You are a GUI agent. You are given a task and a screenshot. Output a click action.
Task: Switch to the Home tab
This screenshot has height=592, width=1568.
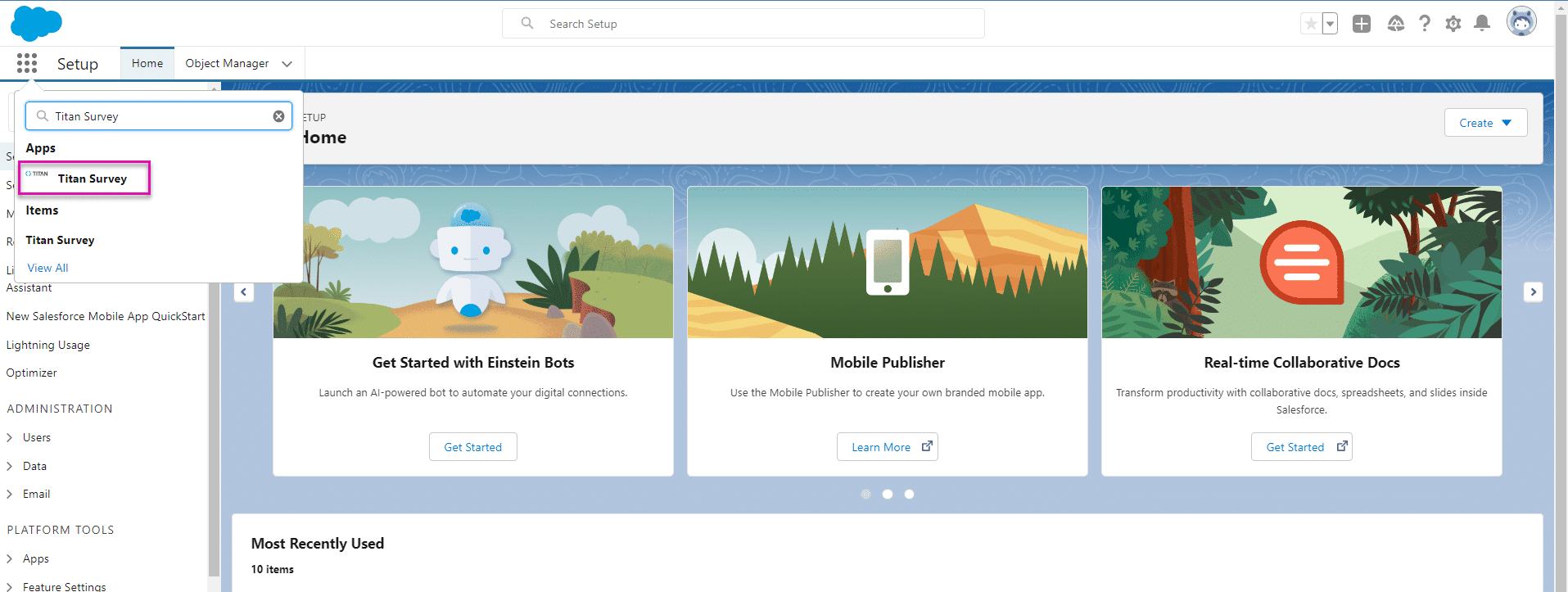point(147,63)
